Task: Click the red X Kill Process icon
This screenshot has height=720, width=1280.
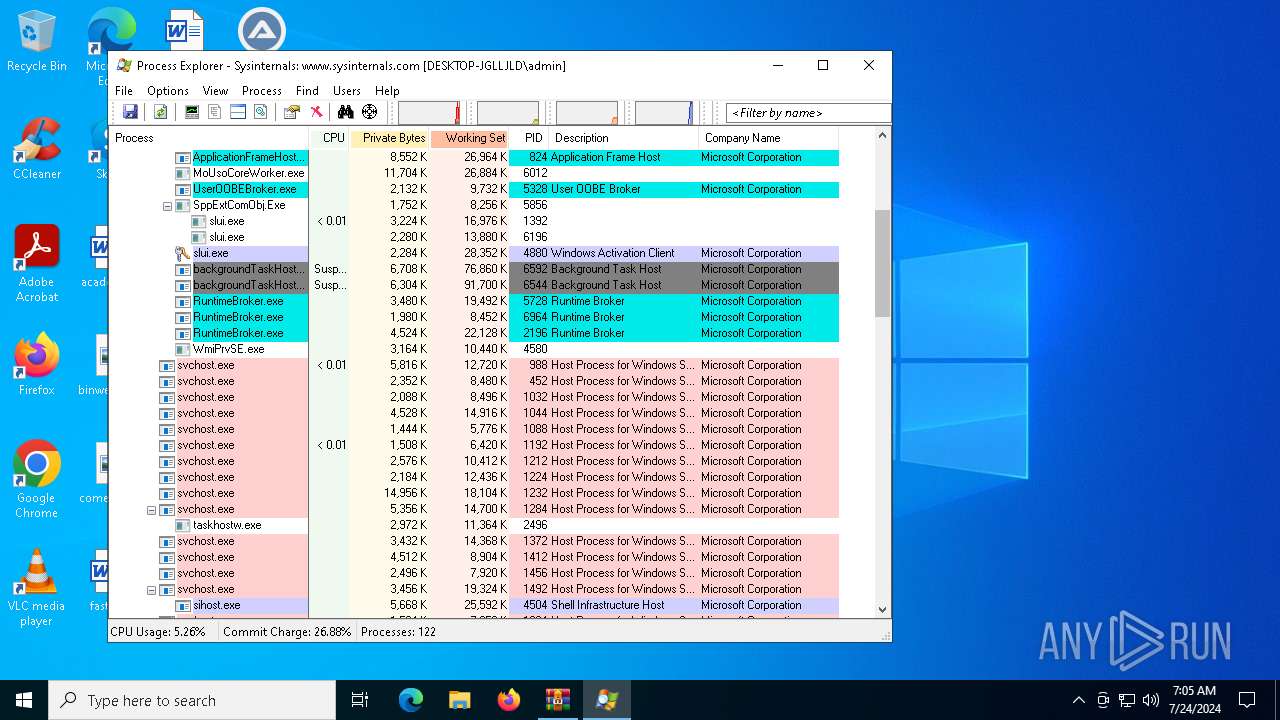Action: coord(316,112)
